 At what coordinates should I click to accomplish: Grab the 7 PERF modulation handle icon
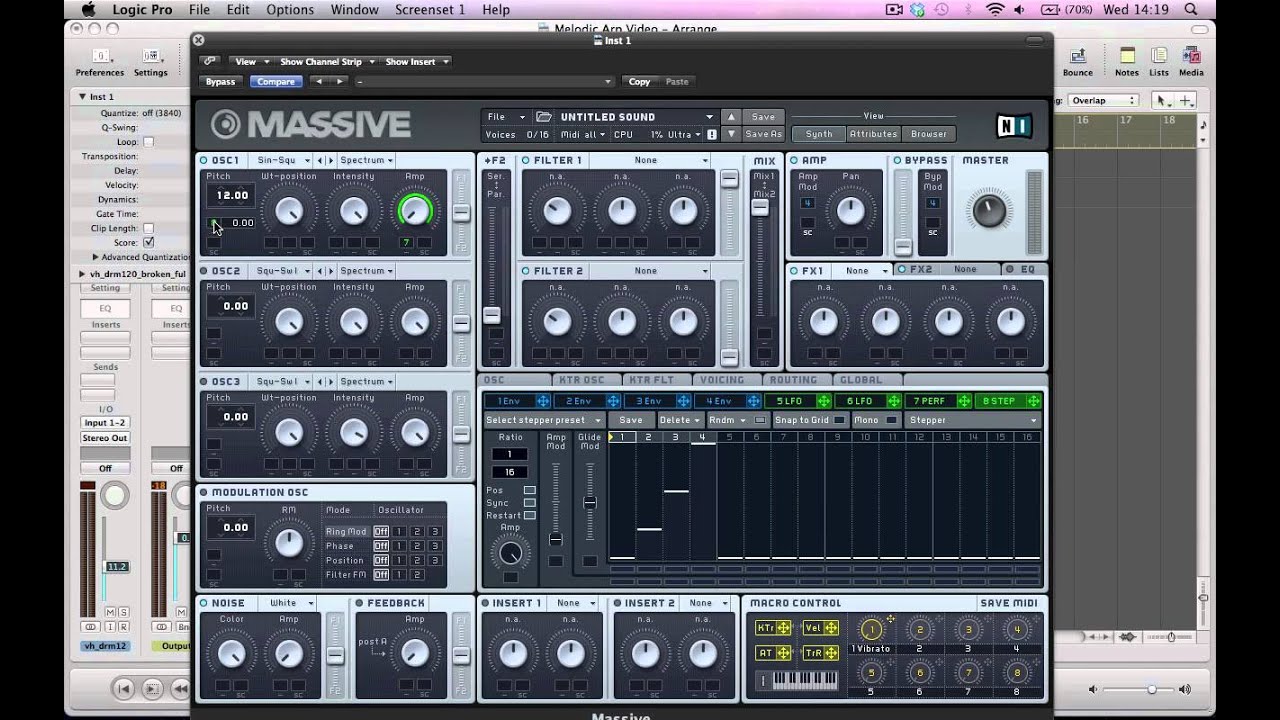[964, 401]
